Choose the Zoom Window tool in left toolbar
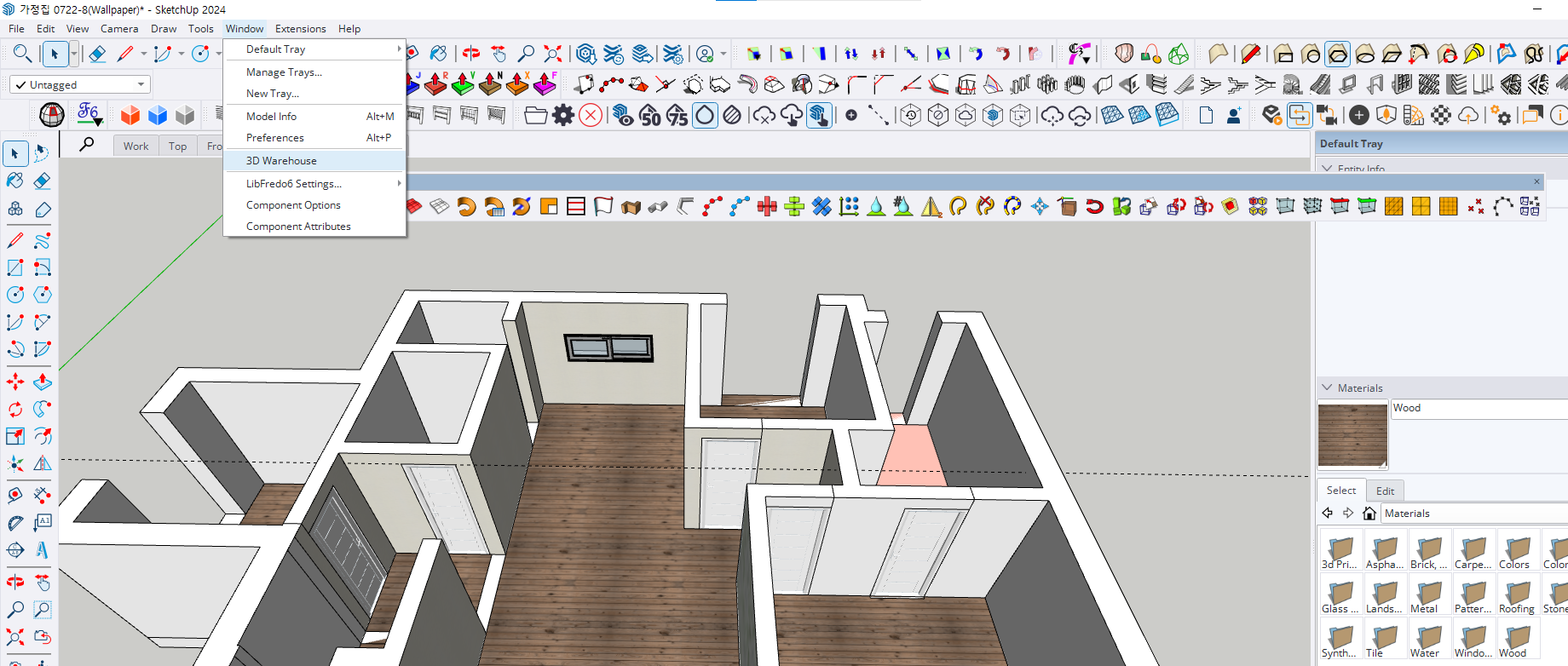Viewport: 1568px width, 666px height. 42,610
